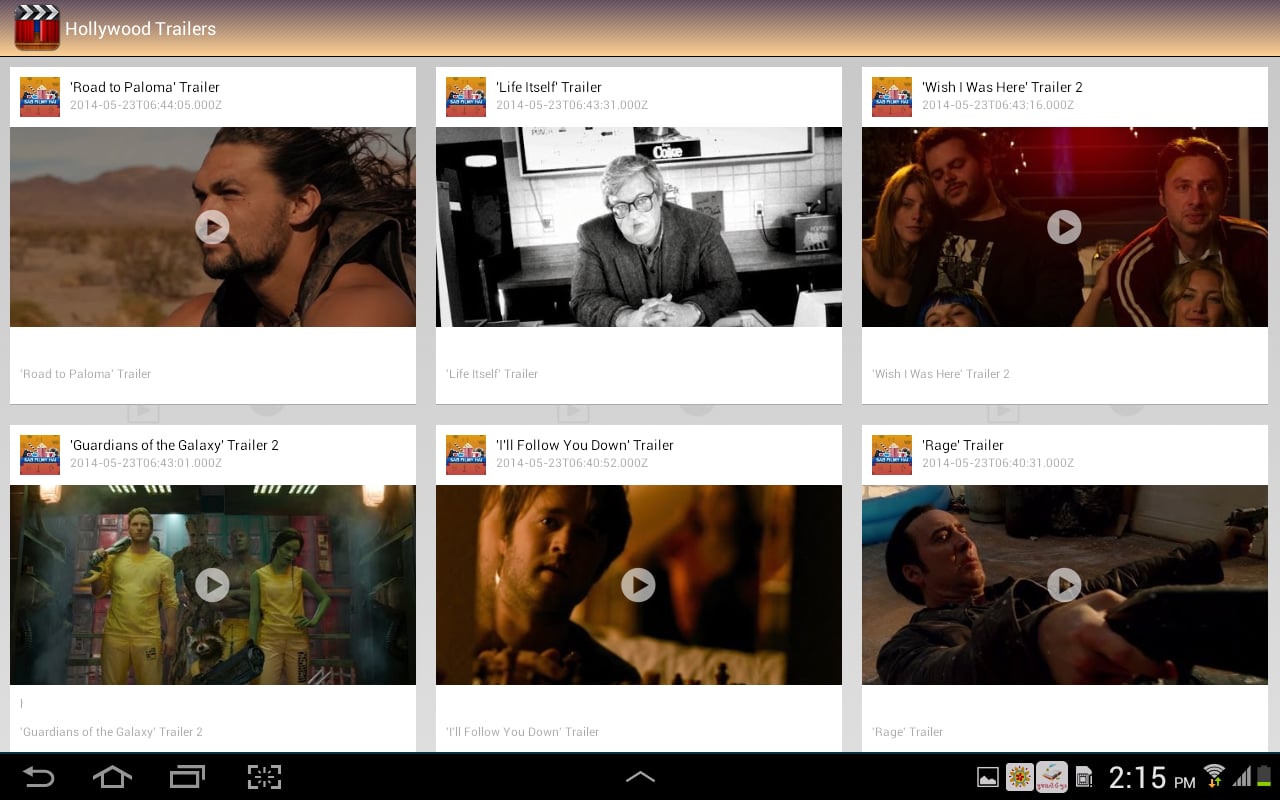The height and width of the screenshot is (800, 1280).
Task: Play the 'Rage' trailer video
Action: tap(1064, 585)
